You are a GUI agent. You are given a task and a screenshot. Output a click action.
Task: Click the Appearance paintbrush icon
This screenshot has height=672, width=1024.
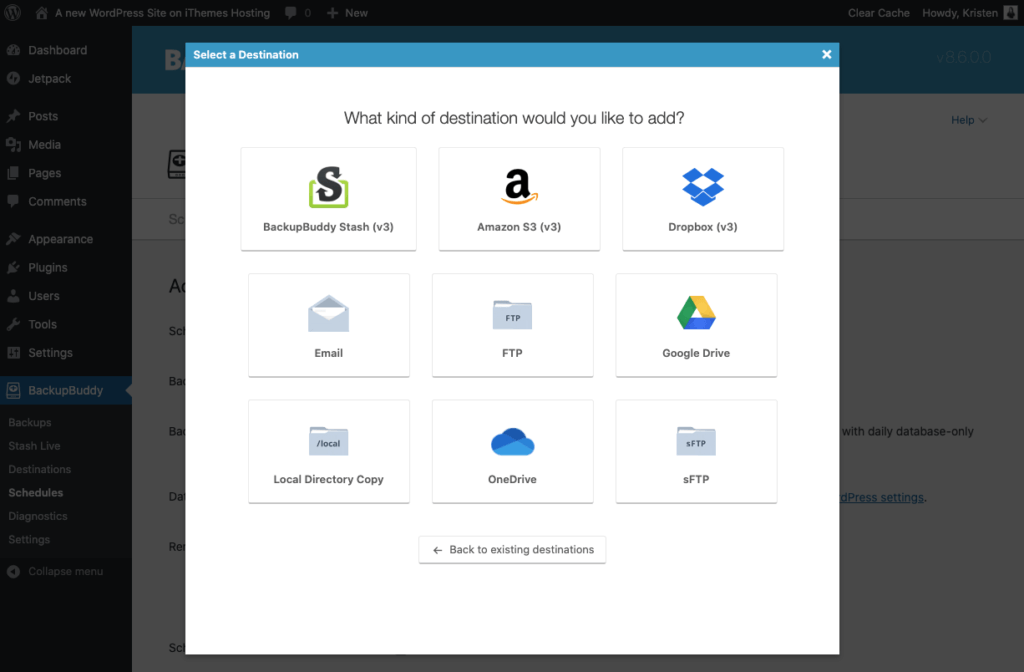coord(13,239)
